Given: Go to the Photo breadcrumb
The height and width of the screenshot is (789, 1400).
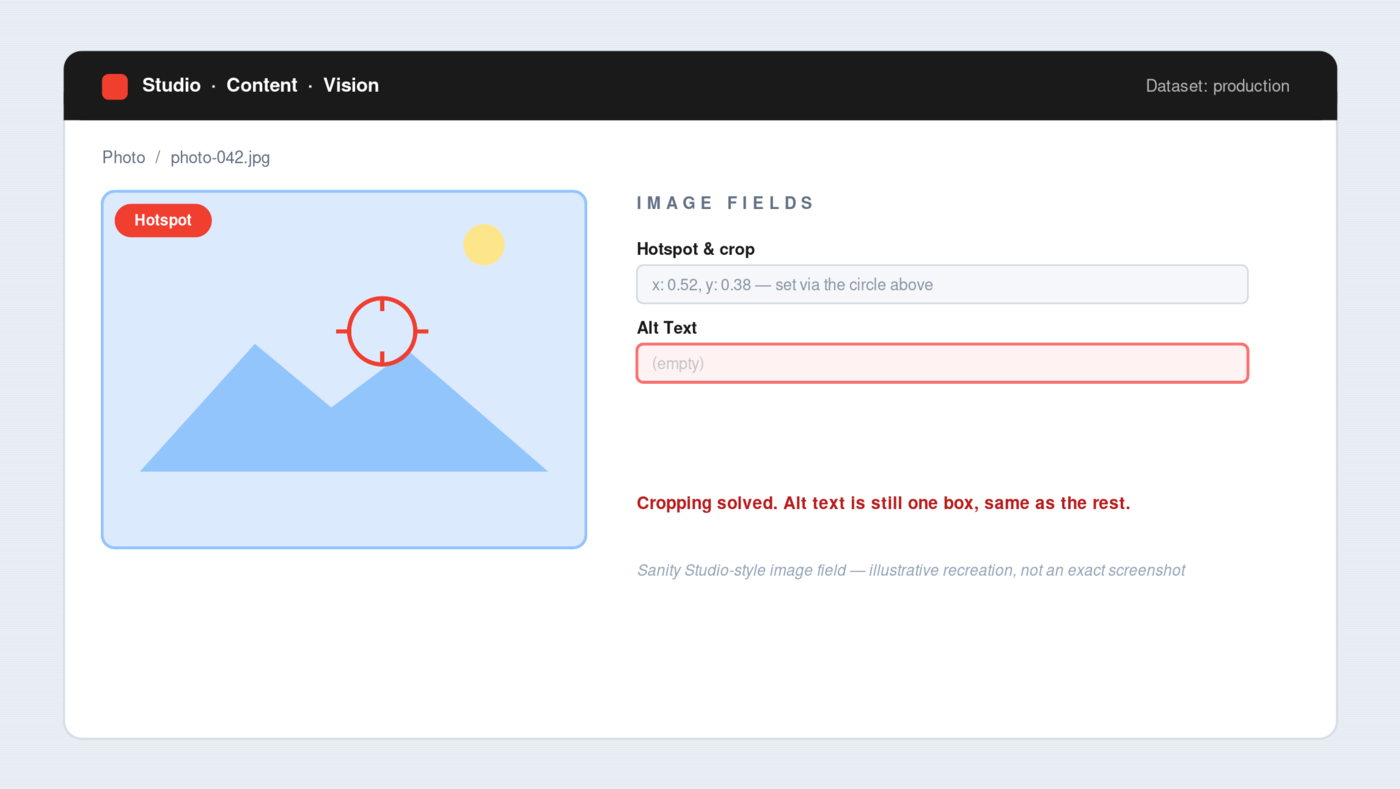Looking at the screenshot, I should point(124,157).
